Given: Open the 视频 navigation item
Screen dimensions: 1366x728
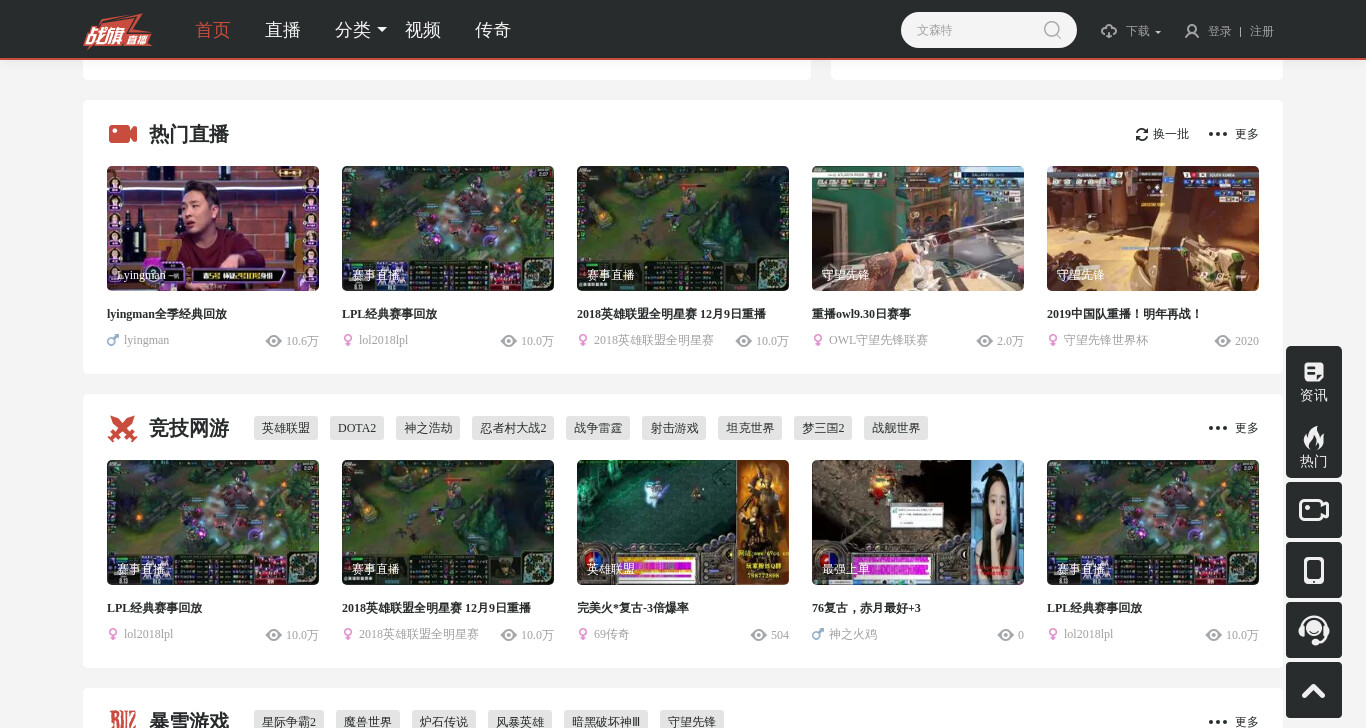Looking at the screenshot, I should tap(423, 30).
